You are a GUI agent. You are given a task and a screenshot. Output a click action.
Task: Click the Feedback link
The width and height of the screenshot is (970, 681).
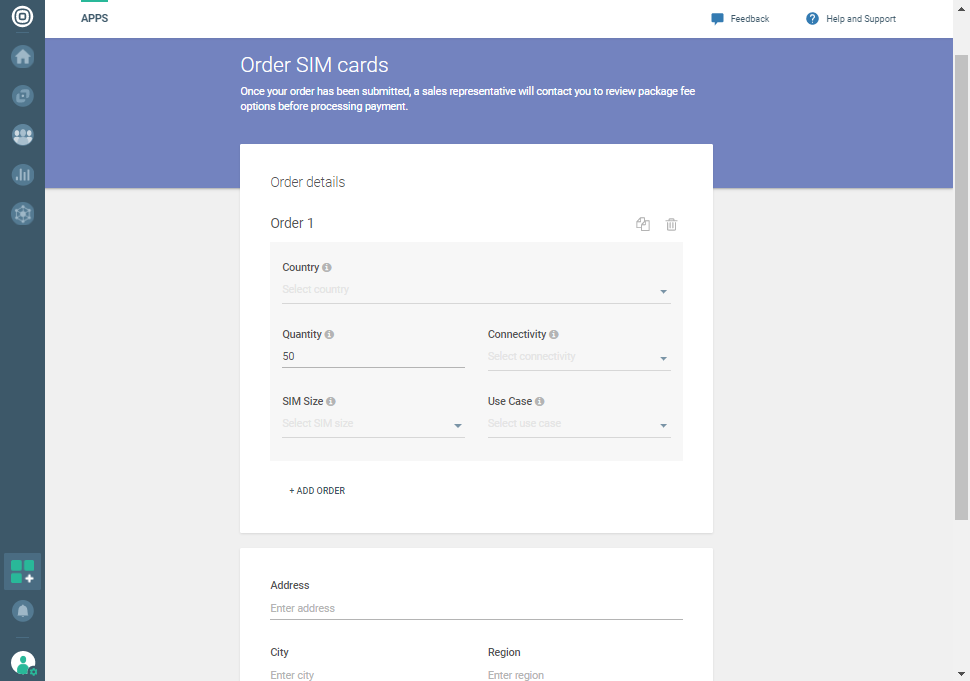pos(740,19)
